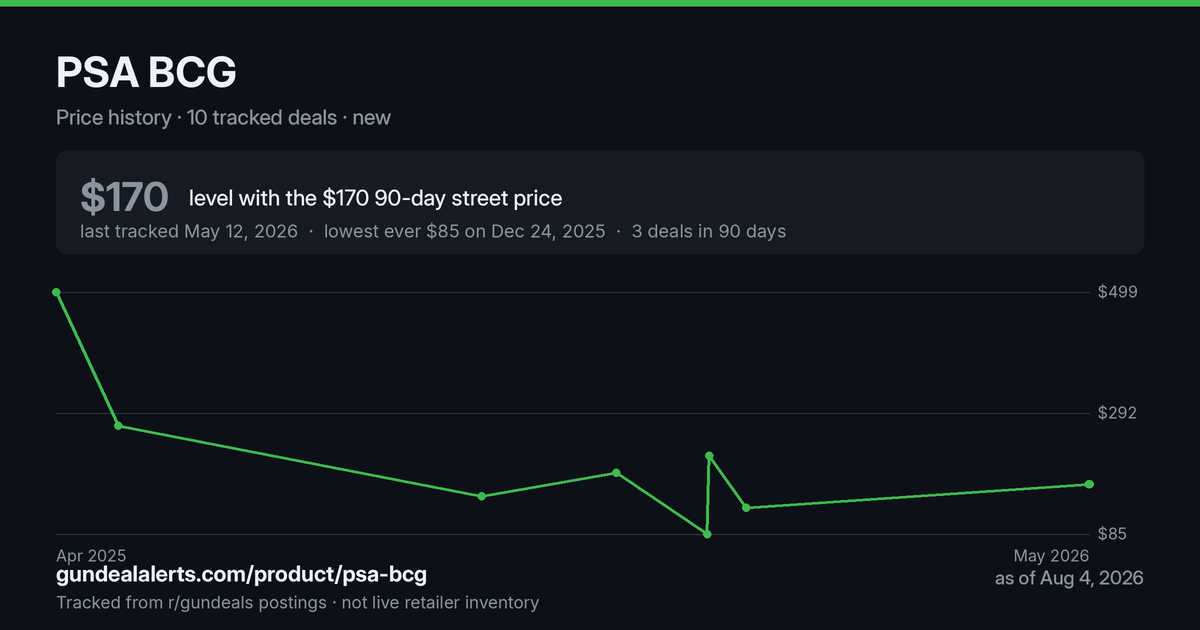Select the last data point on the chart
This screenshot has height=630, width=1200.
1089,484
